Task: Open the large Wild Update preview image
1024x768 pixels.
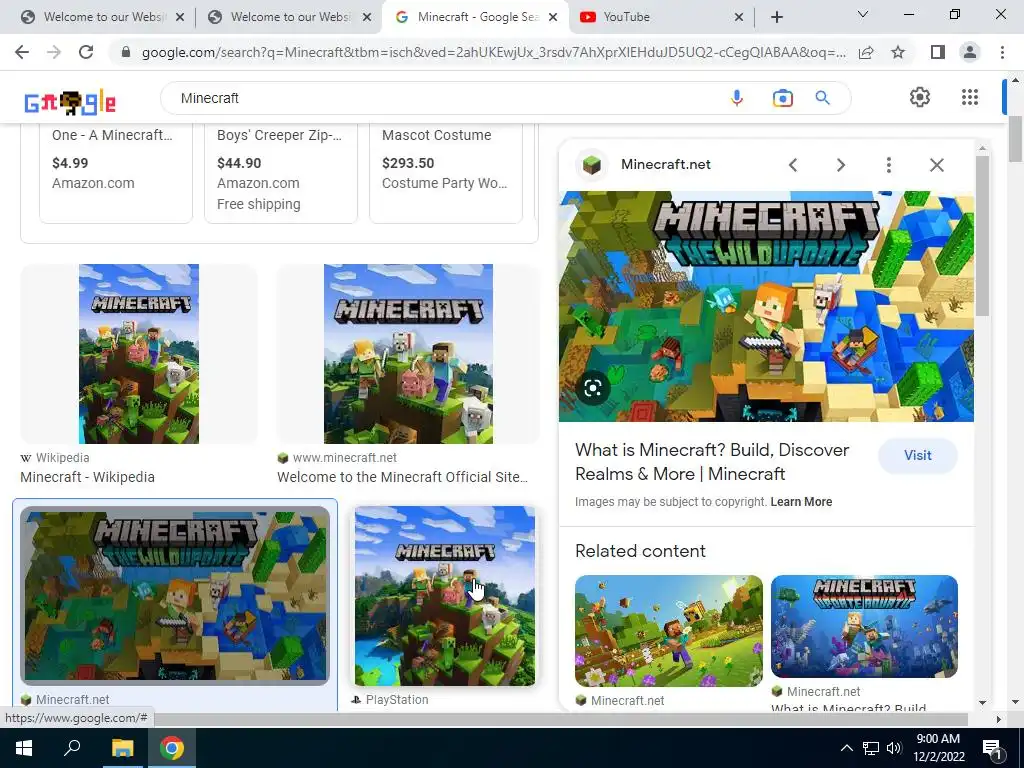Action: point(766,306)
